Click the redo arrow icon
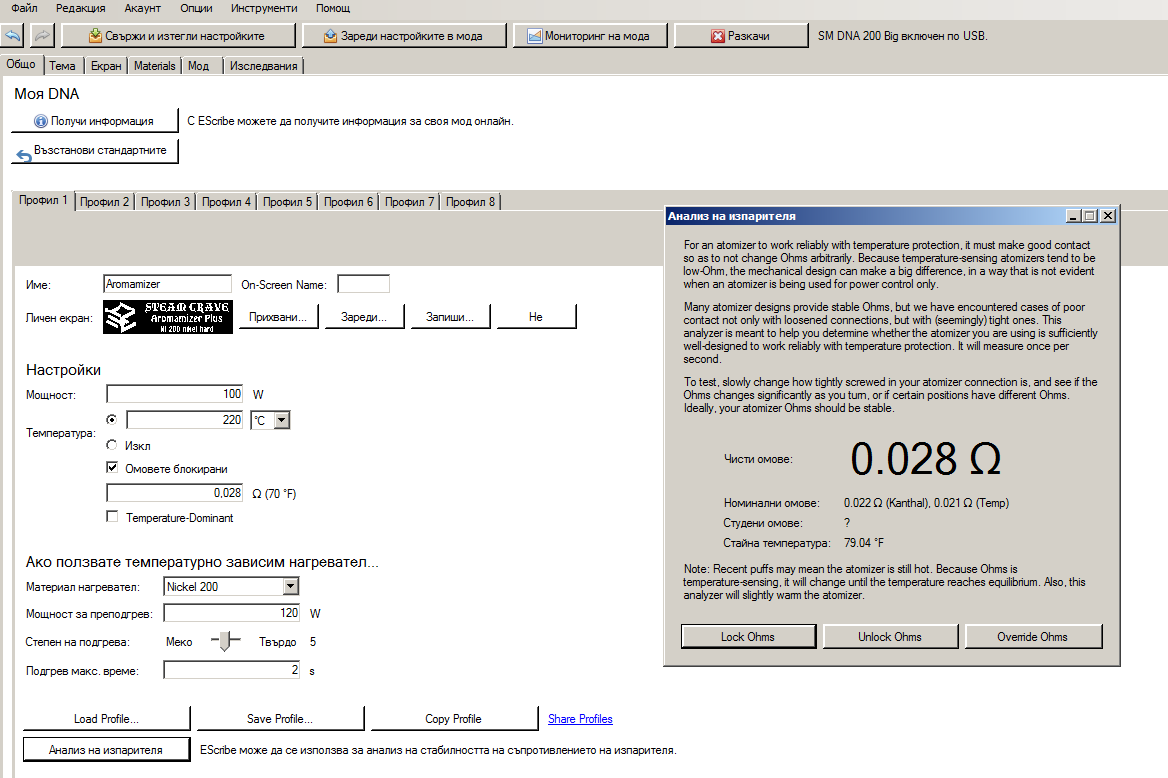Screen dimensions: 1168x778 click(43, 36)
